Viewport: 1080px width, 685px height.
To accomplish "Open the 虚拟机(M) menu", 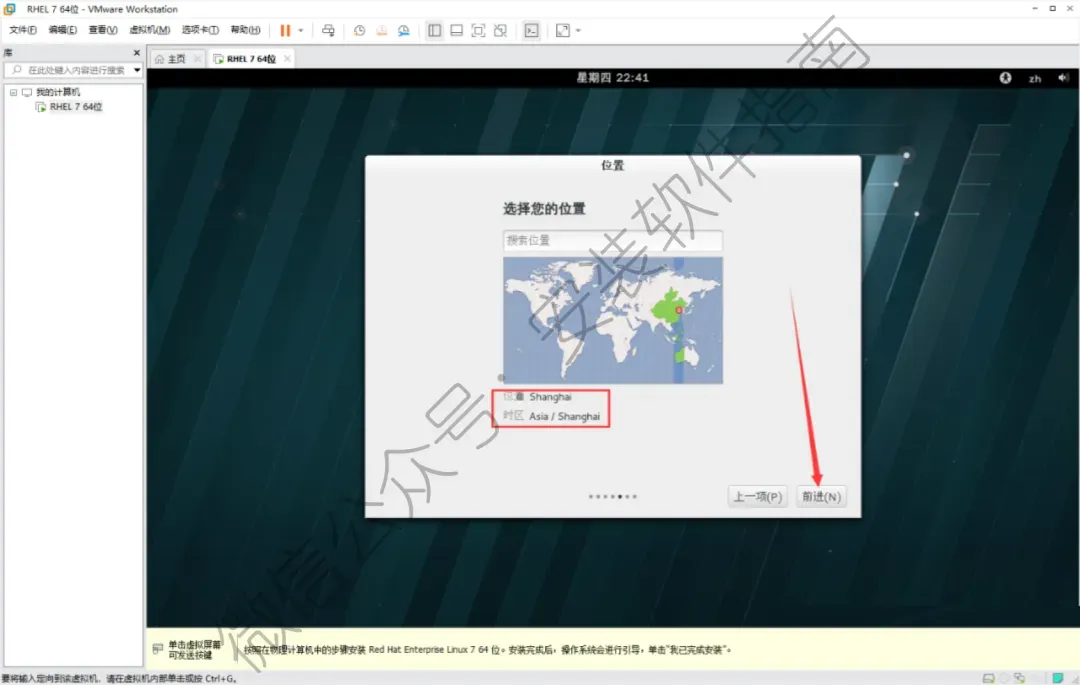I will (149, 30).
